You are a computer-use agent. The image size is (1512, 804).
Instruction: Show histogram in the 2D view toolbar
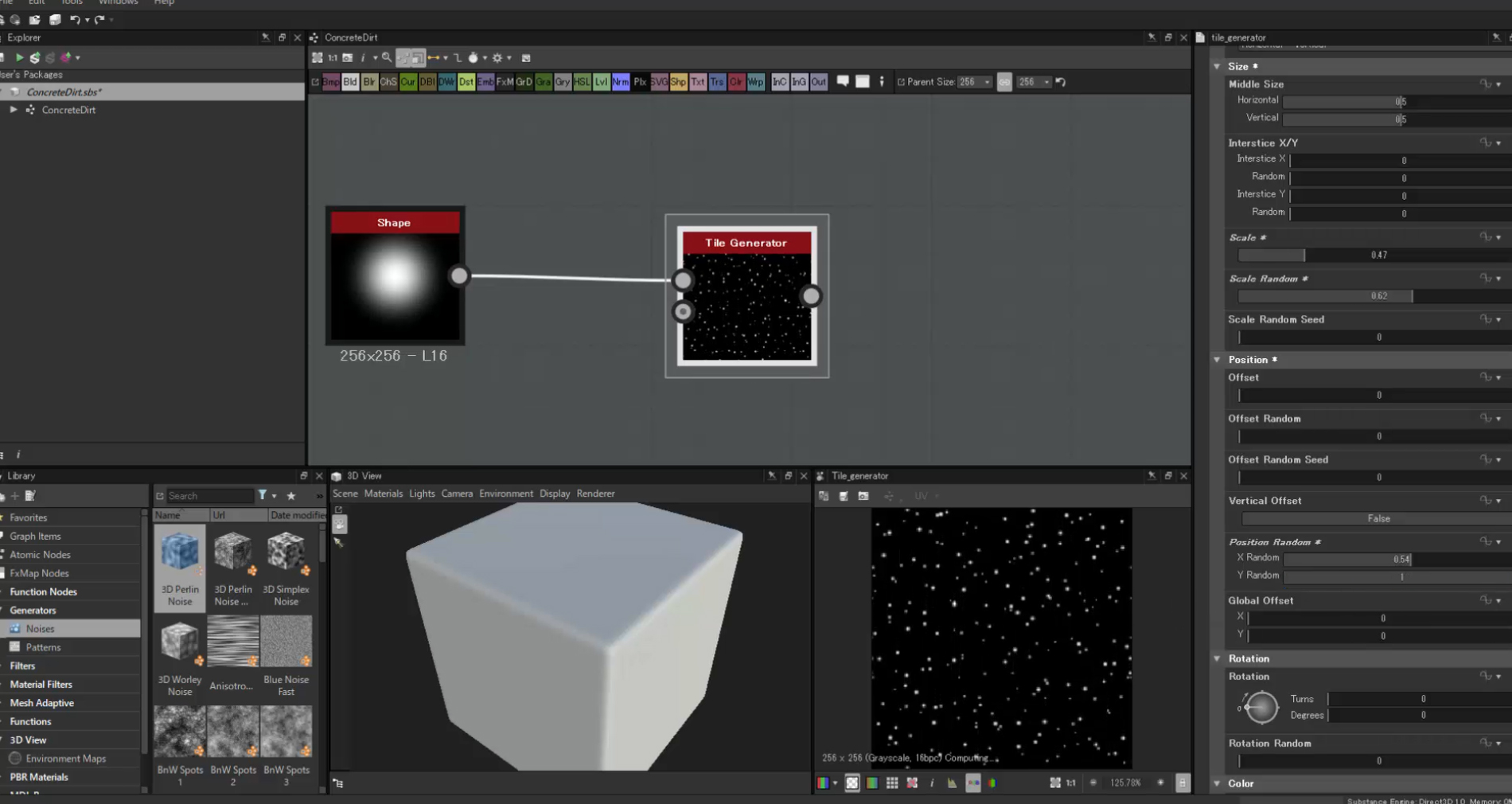coord(953,783)
